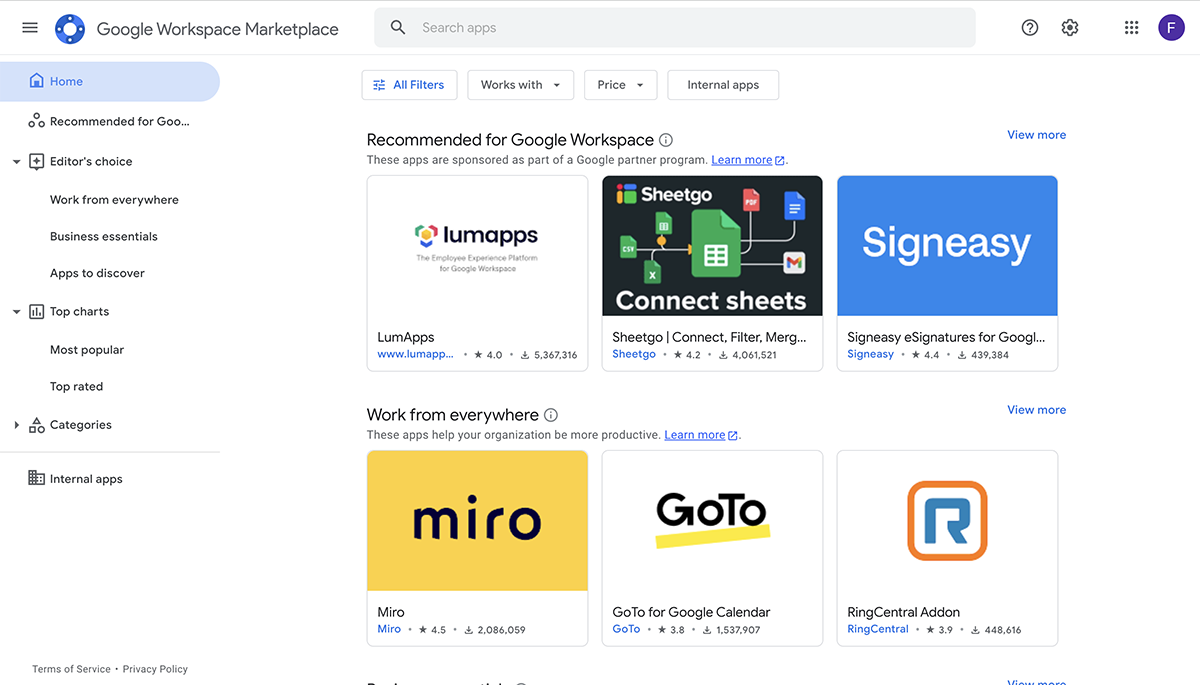Click the GoTo developer link
Viewport: 1200px width, 685px height.
(x=626, y=629)
